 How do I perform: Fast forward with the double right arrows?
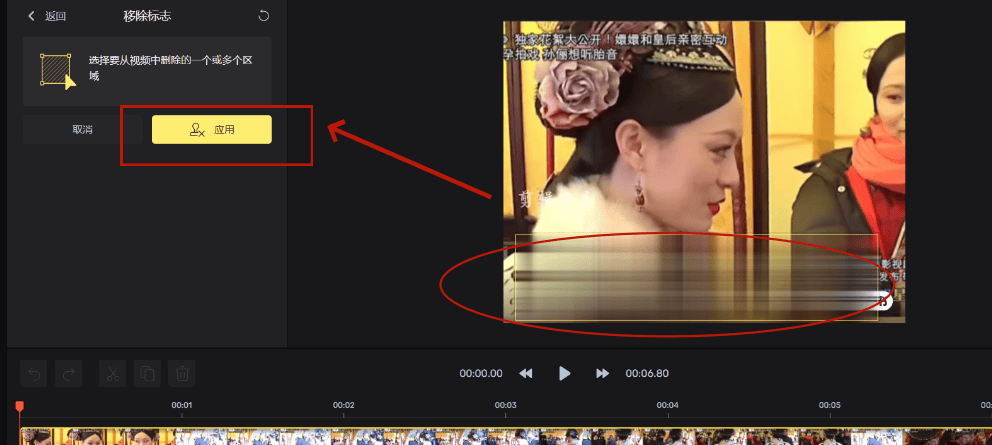click(602, 373)
